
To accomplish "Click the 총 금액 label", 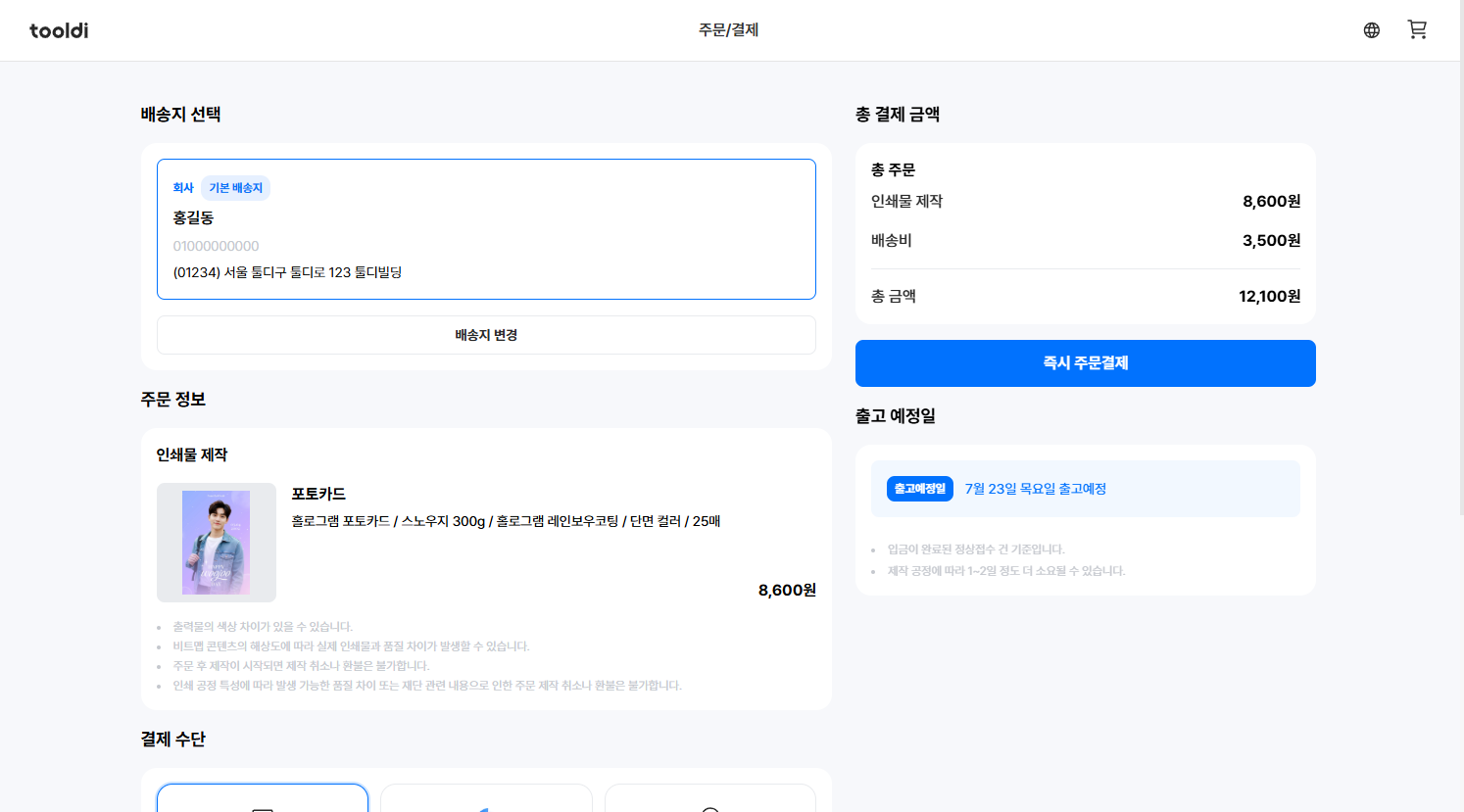I will pos(894,296).
